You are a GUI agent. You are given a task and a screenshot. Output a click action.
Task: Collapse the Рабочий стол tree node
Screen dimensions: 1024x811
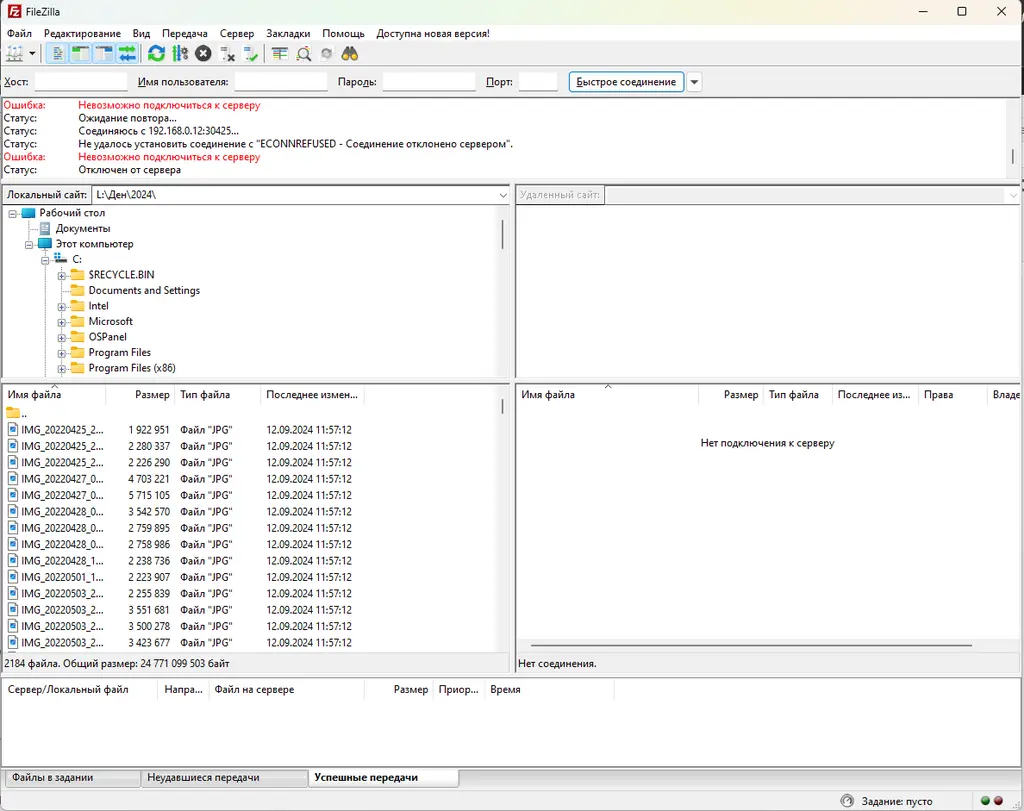click(x=12, y=214)
